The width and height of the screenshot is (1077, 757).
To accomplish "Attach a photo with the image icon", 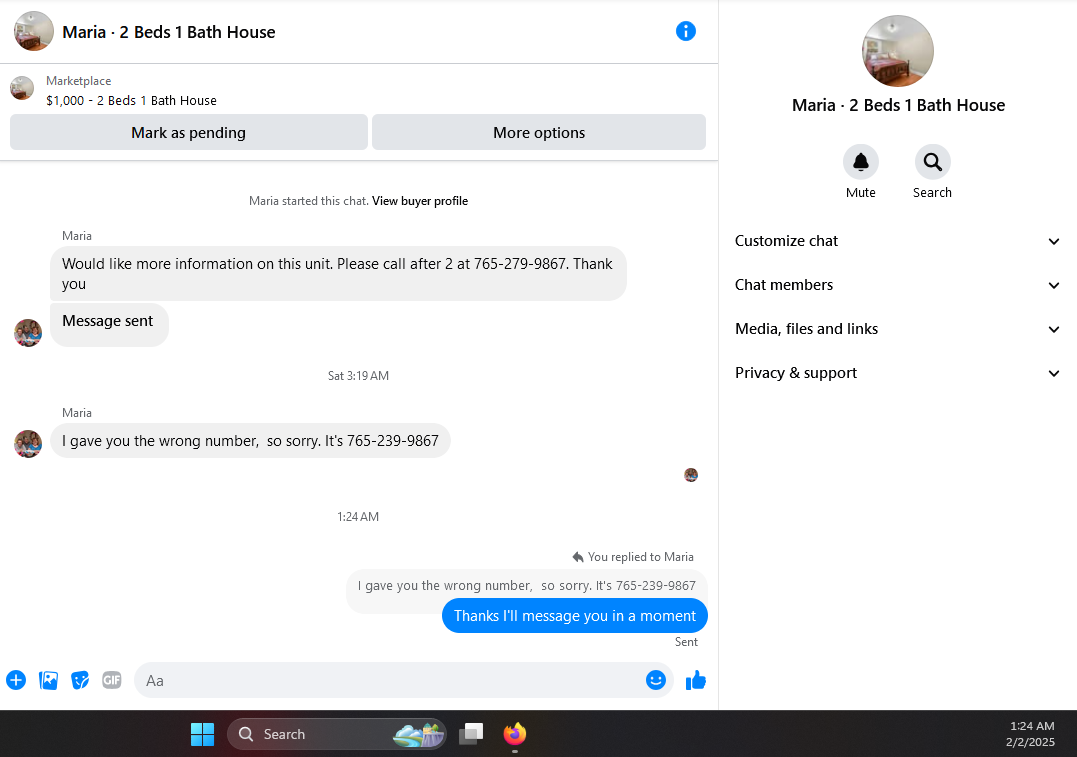I will pyautogui.click(x=48, y=680).
